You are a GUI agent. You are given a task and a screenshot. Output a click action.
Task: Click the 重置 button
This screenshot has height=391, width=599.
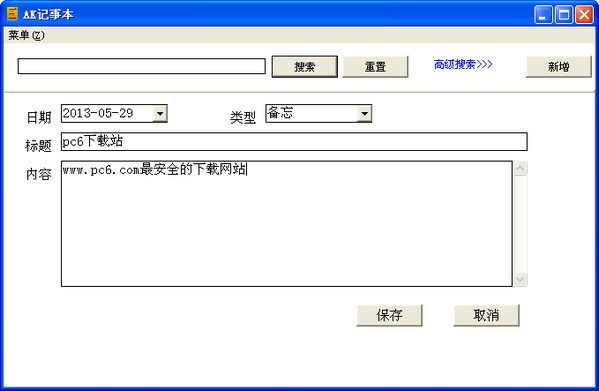pyautogui.click(x=375, y=67)
